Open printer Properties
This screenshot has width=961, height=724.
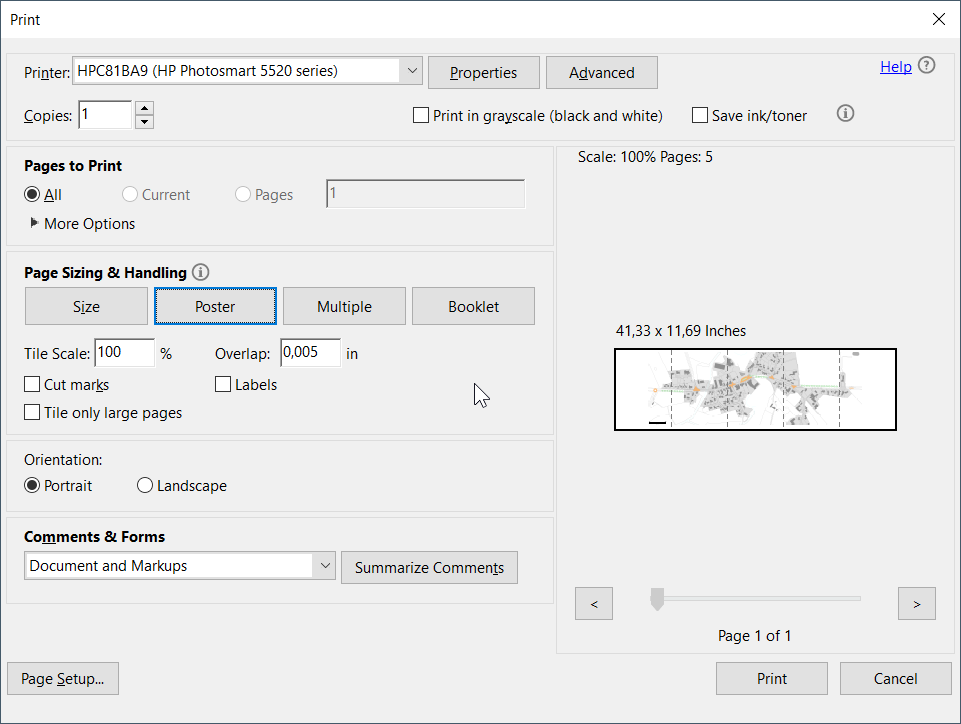point(483,72)
